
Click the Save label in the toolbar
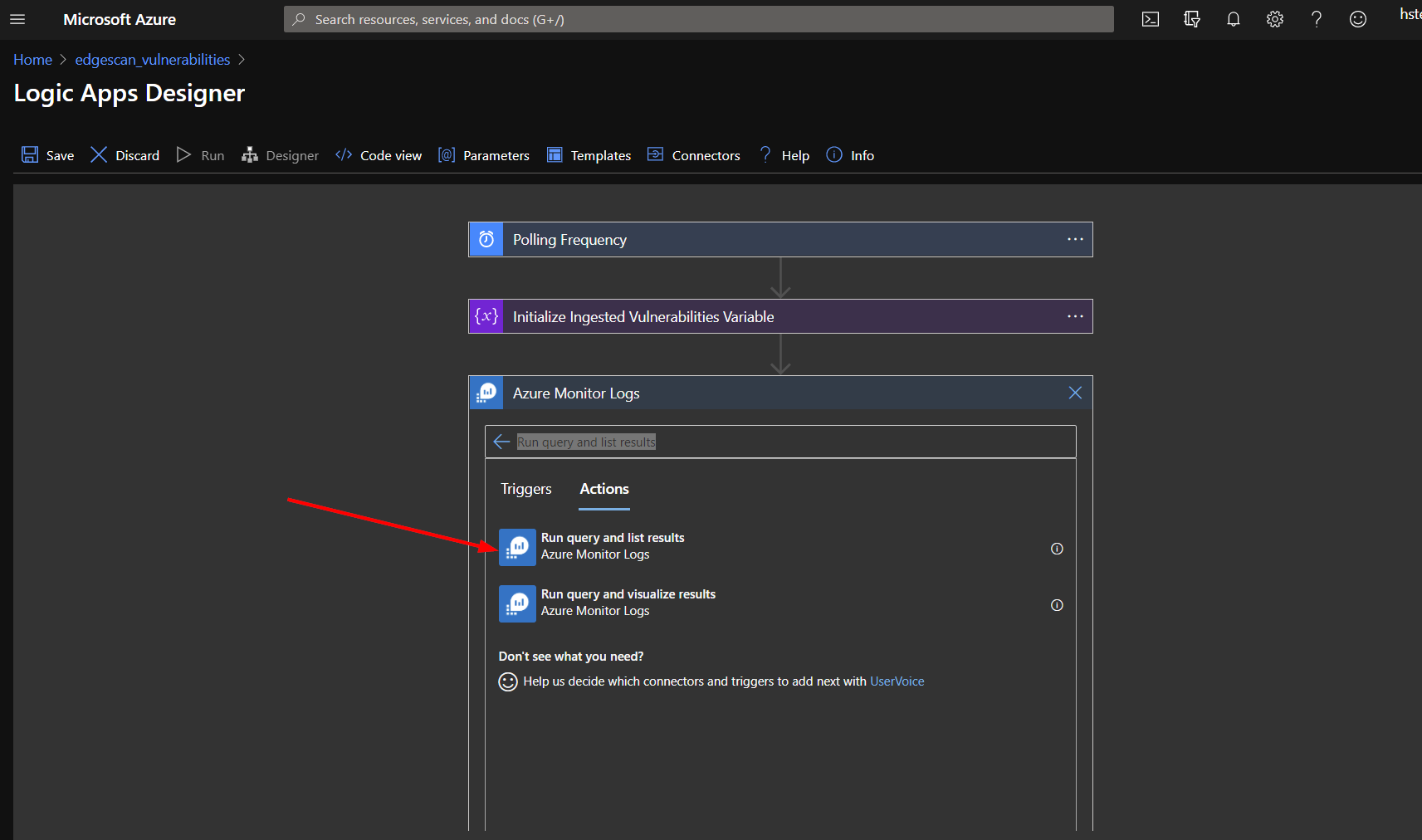click(60, 155)
